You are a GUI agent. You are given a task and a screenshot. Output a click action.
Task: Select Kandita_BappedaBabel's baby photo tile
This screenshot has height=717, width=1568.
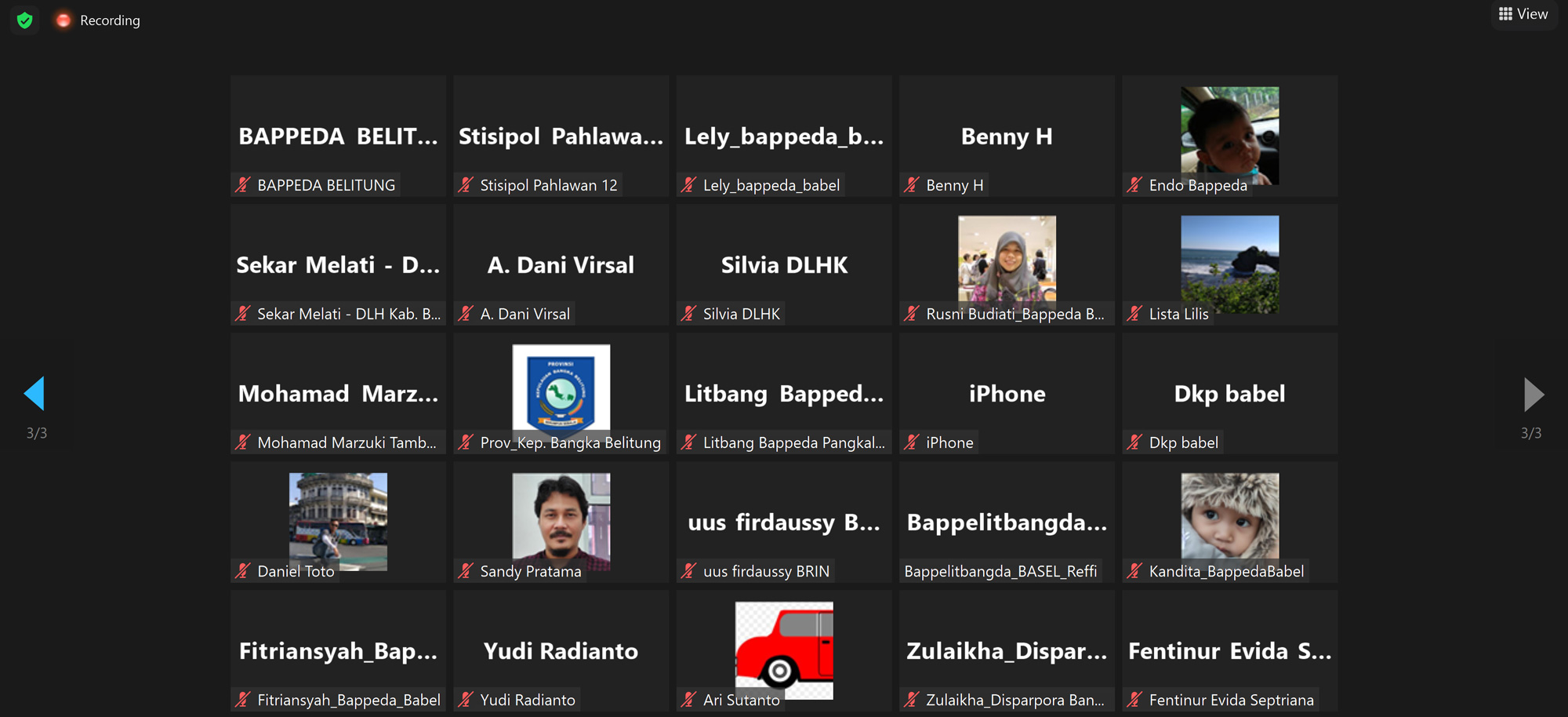click(x=1229, y=522)
